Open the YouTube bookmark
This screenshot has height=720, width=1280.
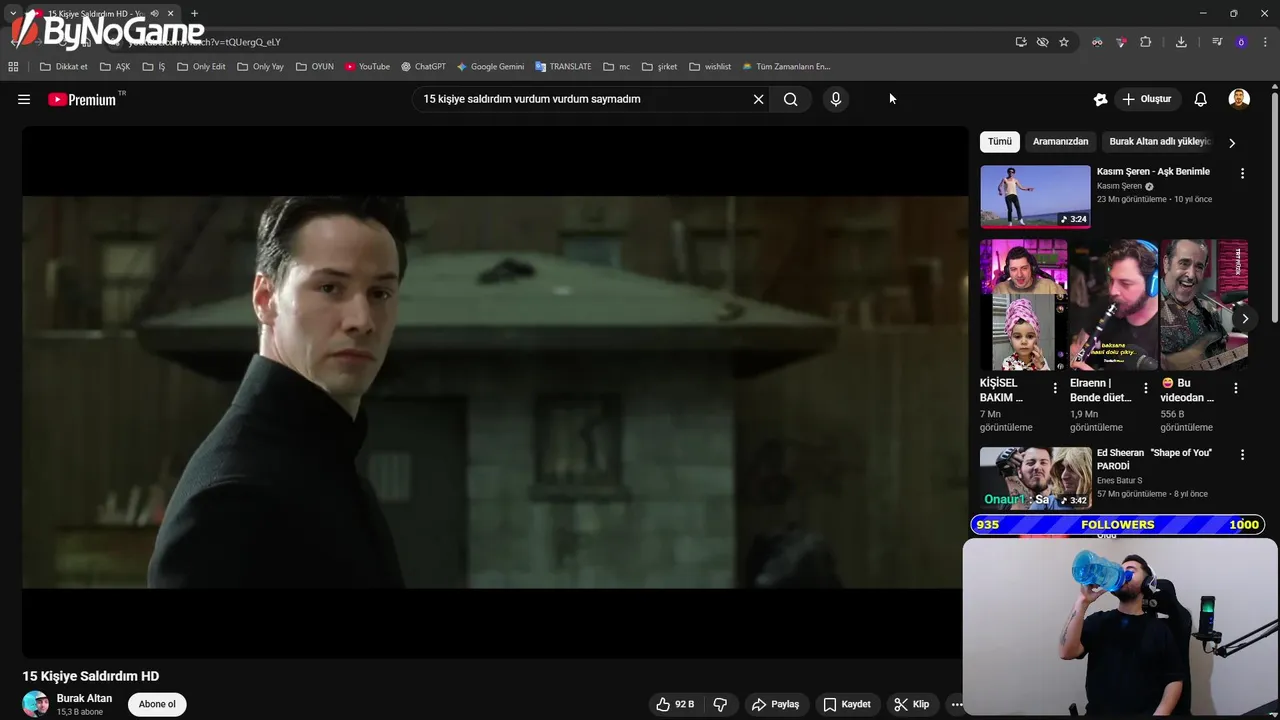coord(367,67)
